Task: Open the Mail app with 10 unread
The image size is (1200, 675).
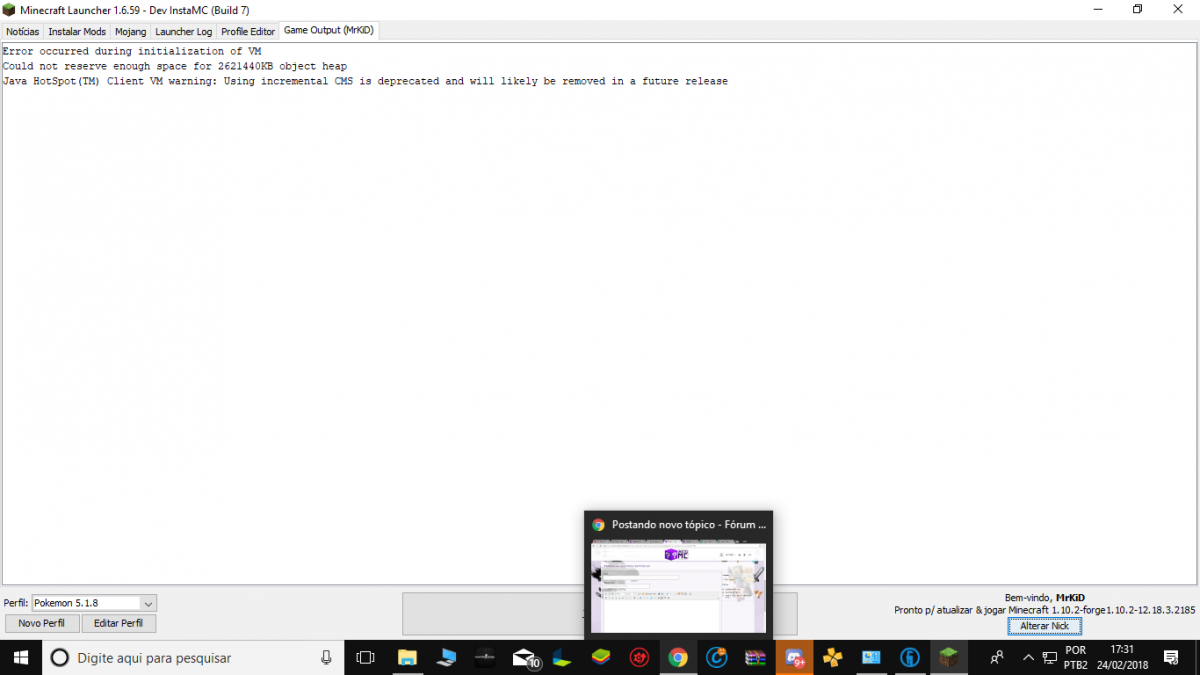Action: (x=524, y=657)
